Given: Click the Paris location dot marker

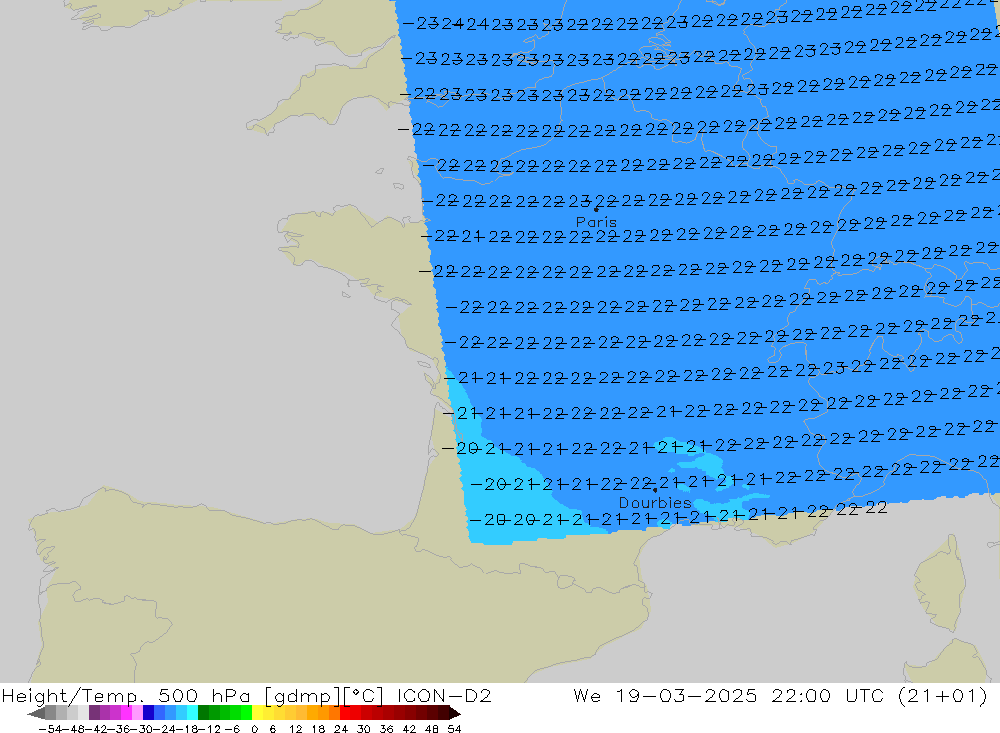Looking at the screenshot, I should pyautogui.click(x=596, y=209).
